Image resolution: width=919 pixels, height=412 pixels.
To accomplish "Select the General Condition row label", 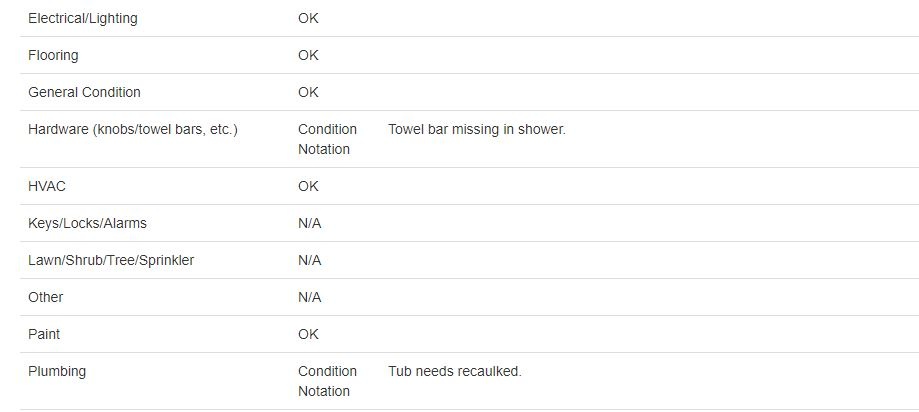I will point(84,92).
